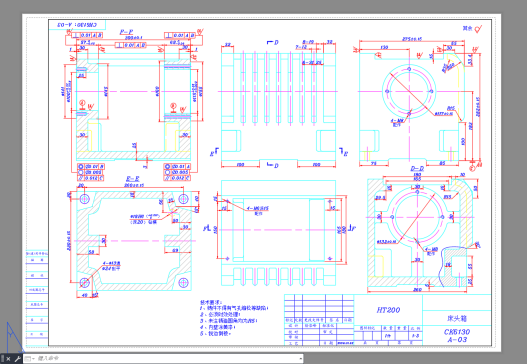527x364 pixels.
Task: Close the command line window
Action: (x=9, y=359)
